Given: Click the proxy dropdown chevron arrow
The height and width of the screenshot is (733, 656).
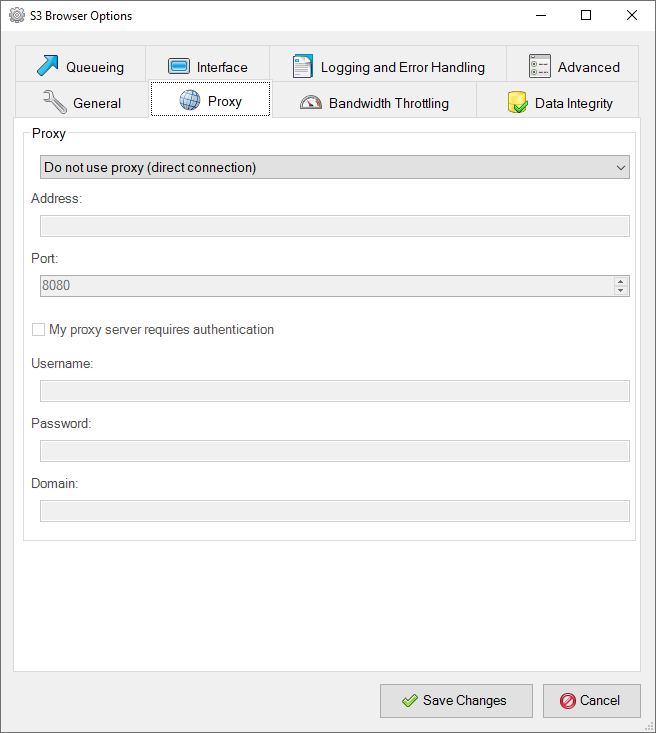Looking at the screenshot, I should pyautogui.click(x=620, y=168).
